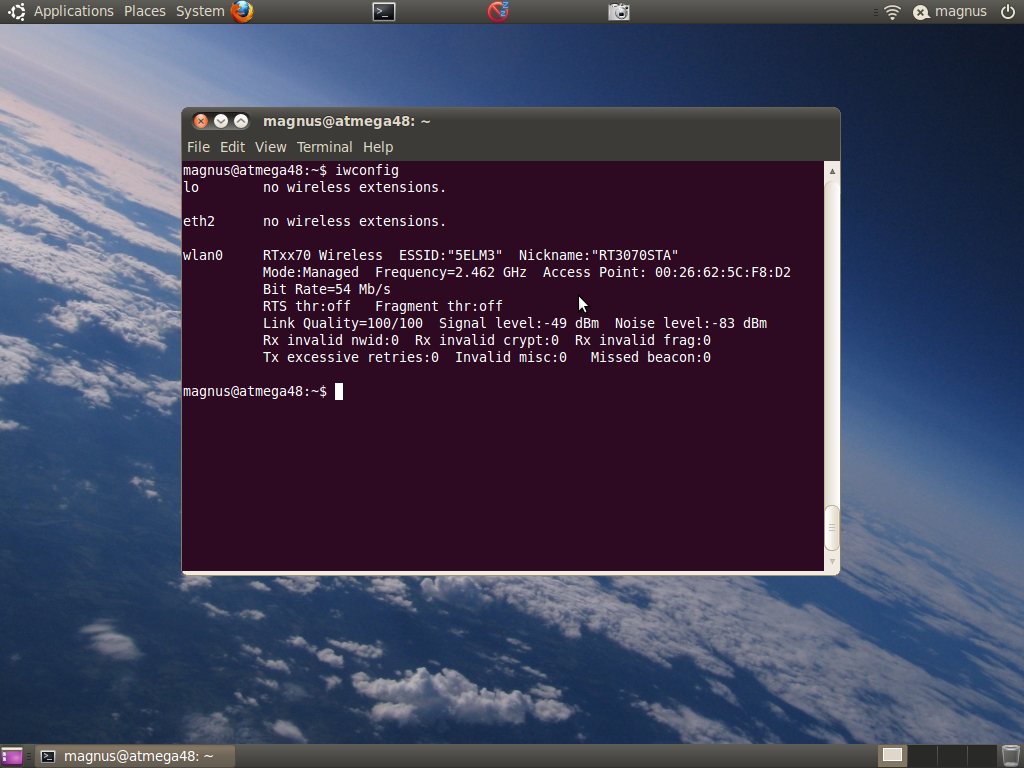Click the terminal scrollbar down arrow

[832, 561]
